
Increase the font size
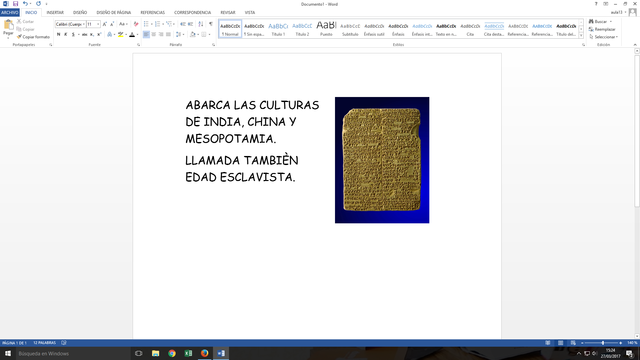(x=105, y=24)
